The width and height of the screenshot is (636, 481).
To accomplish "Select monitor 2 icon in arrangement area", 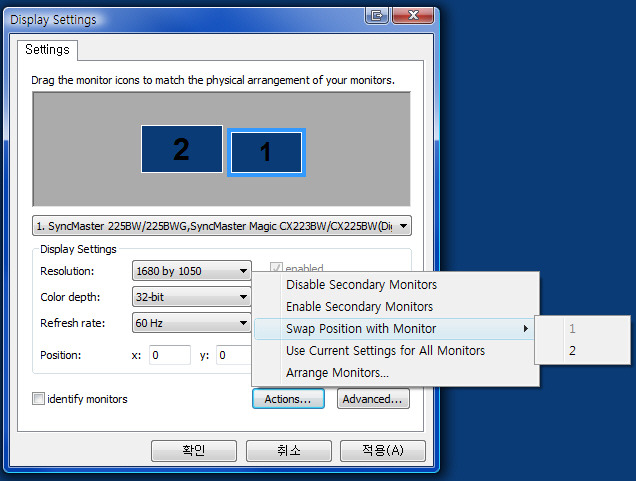I will tap(182, 149).
